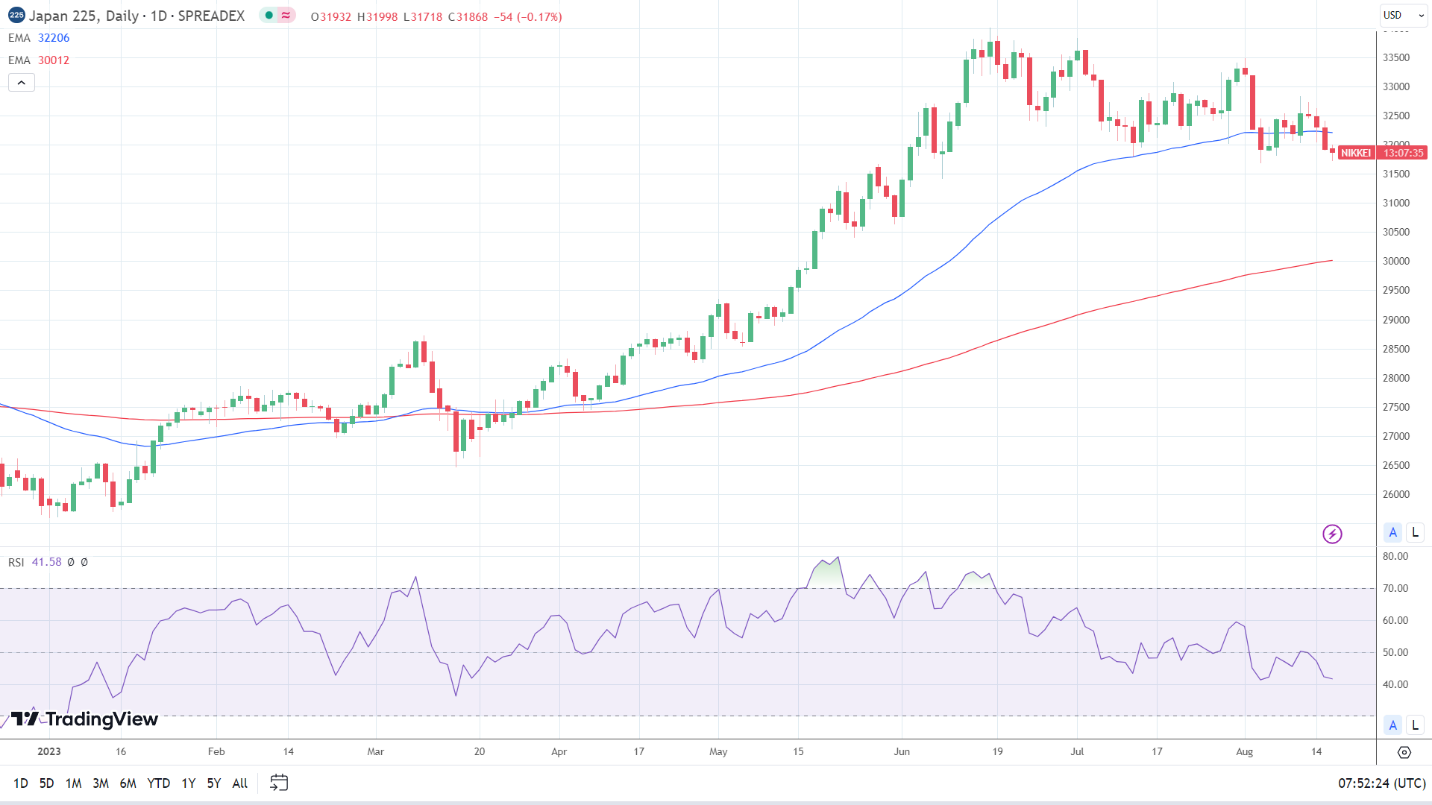The image size is (1432, 805).
Task: Click the Japan 225 symbol logo
Action: pyautogui.click(x=16, y=16)
